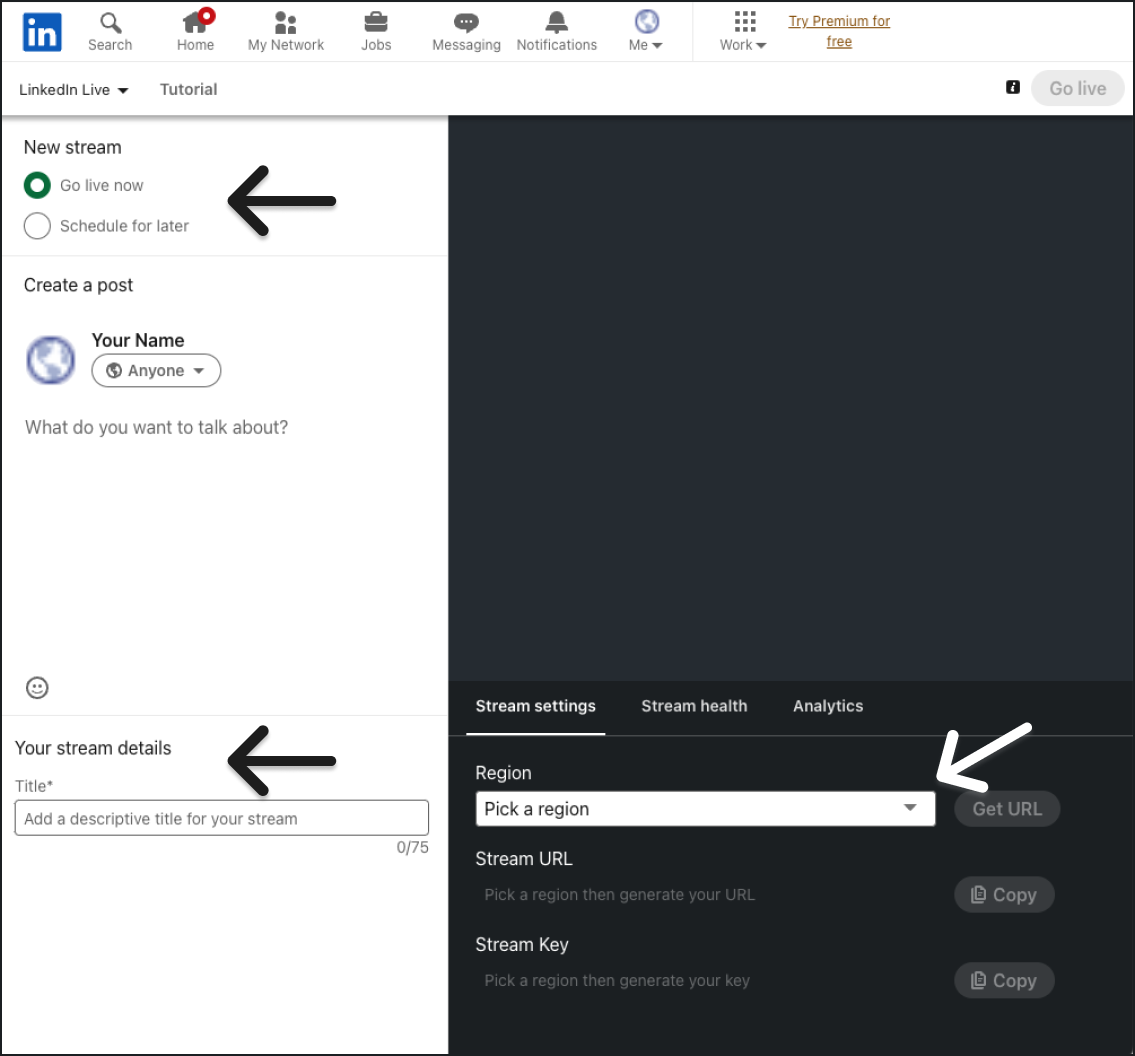Viewport: 1135px width, 1056px height.
Task: Open Messaging chat bubble icon
Action: pyautogui.click(x=466, y=32)
